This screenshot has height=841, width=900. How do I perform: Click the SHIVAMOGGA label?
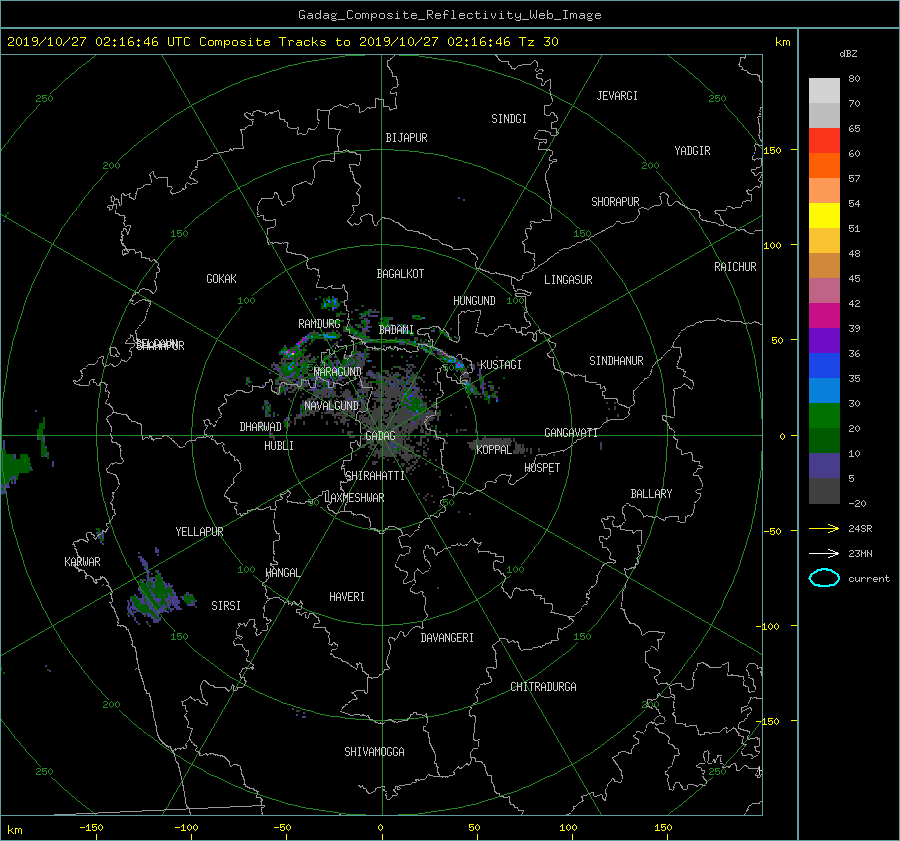coord(374,752)
